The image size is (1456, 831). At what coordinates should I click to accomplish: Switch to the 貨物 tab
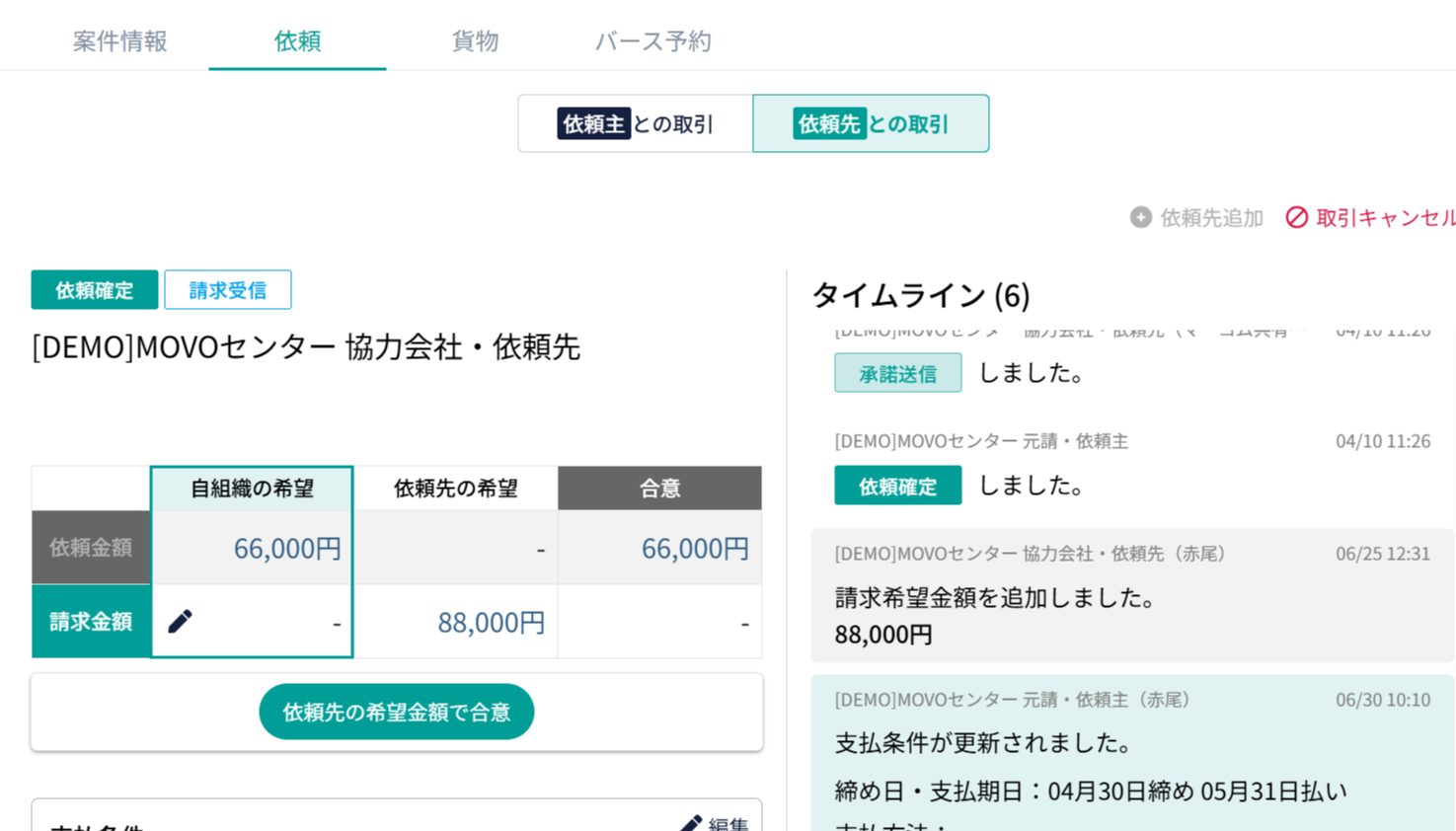pos(475,40)
